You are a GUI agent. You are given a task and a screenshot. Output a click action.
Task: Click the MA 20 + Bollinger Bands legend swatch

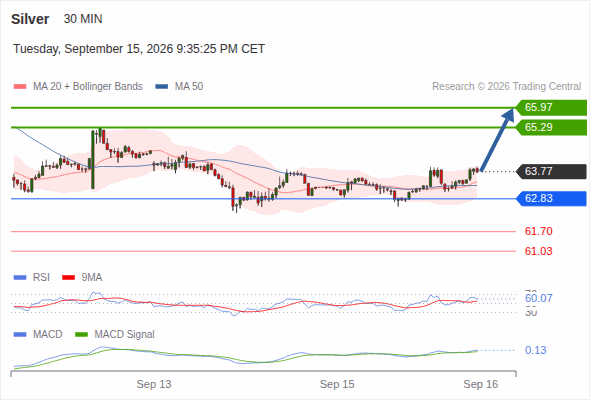point(20,87)
